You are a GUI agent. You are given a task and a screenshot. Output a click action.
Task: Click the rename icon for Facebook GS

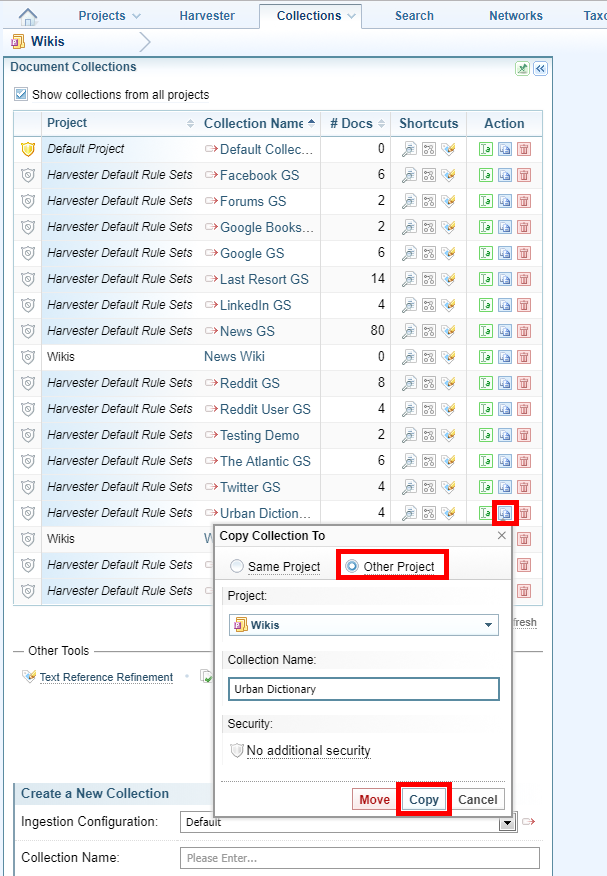click(x=486, y=175)
